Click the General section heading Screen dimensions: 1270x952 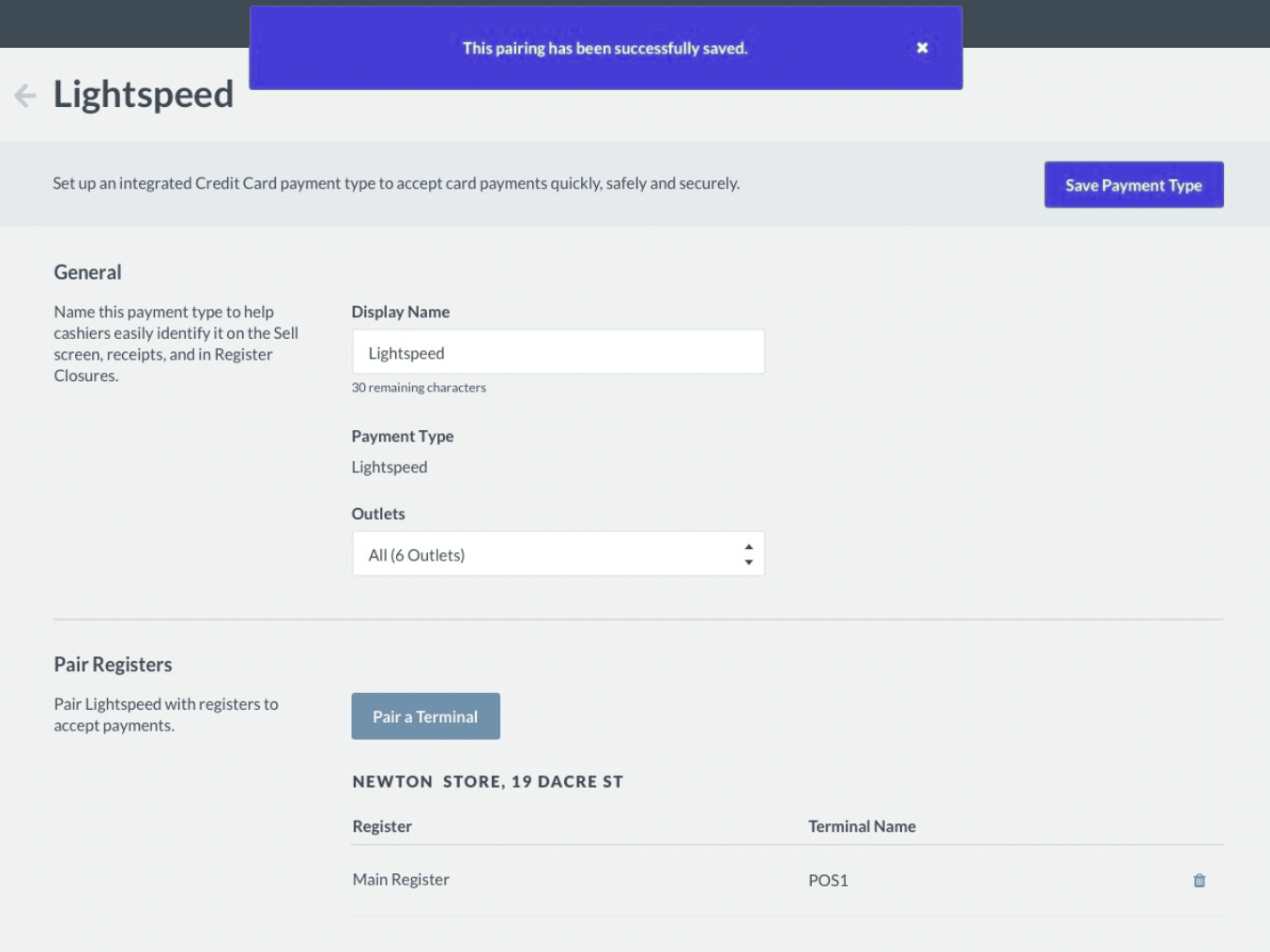coord(87,271)
